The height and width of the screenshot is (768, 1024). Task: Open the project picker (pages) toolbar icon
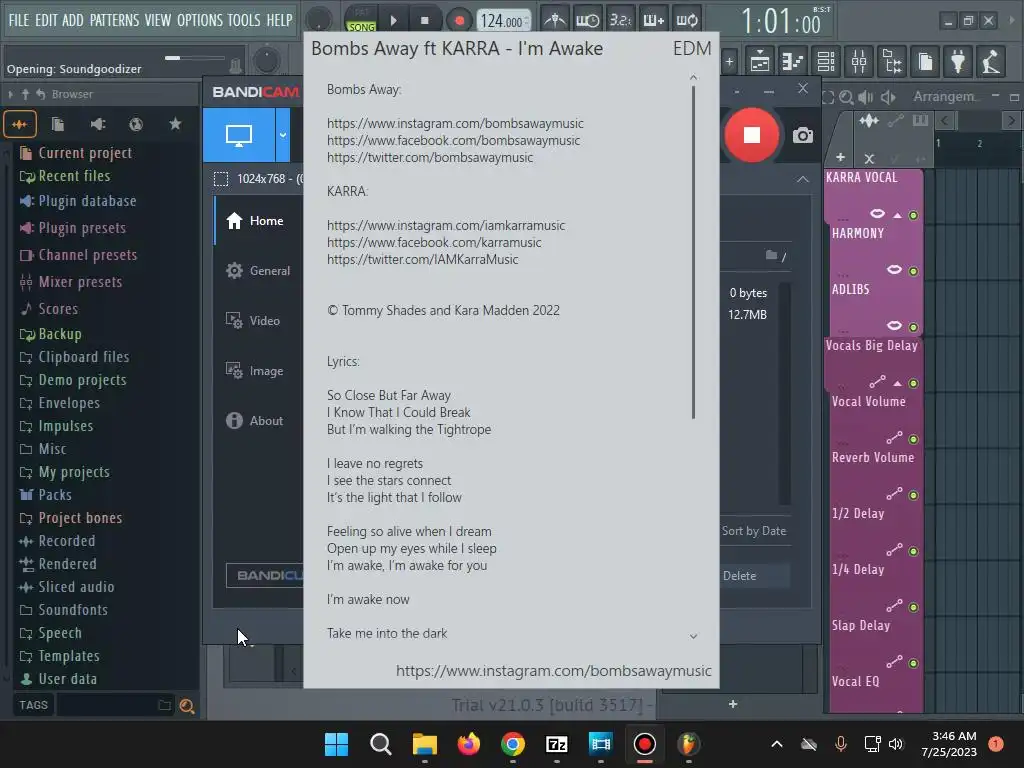[925, 61]
